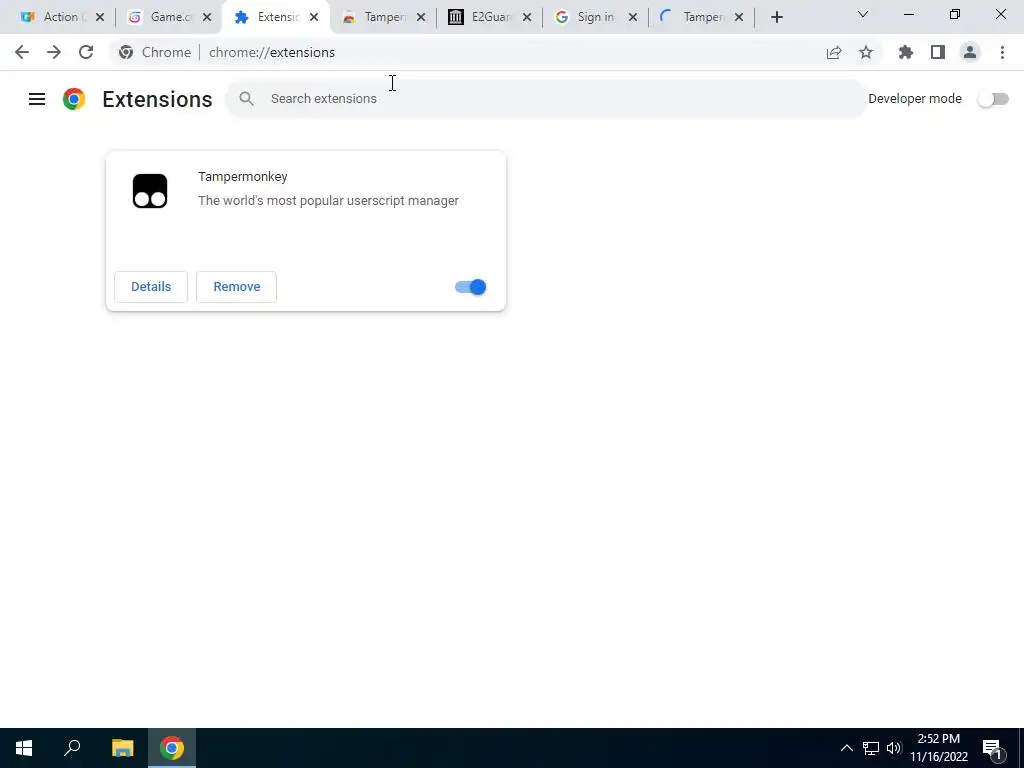Image resolution: width=1024 pixels, height=768 pixels.
Task: Open Windows Start menu
Action: click(24, 748)
